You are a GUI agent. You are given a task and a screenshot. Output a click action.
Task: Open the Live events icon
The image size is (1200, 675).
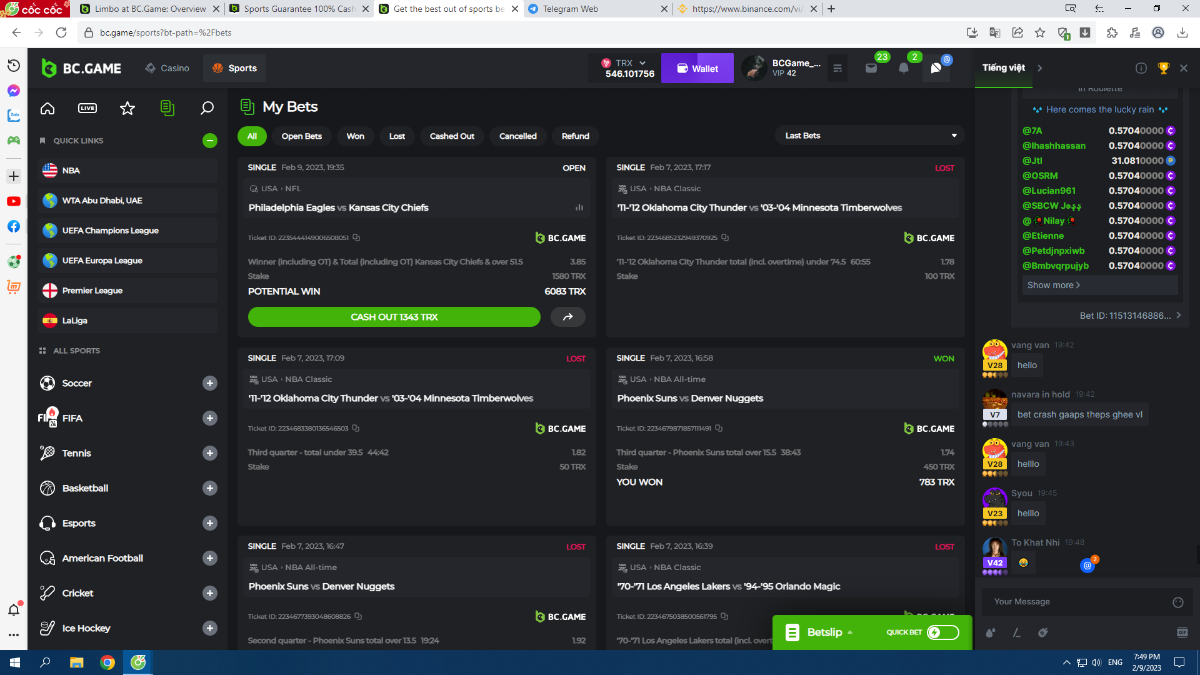pos(87,108)
